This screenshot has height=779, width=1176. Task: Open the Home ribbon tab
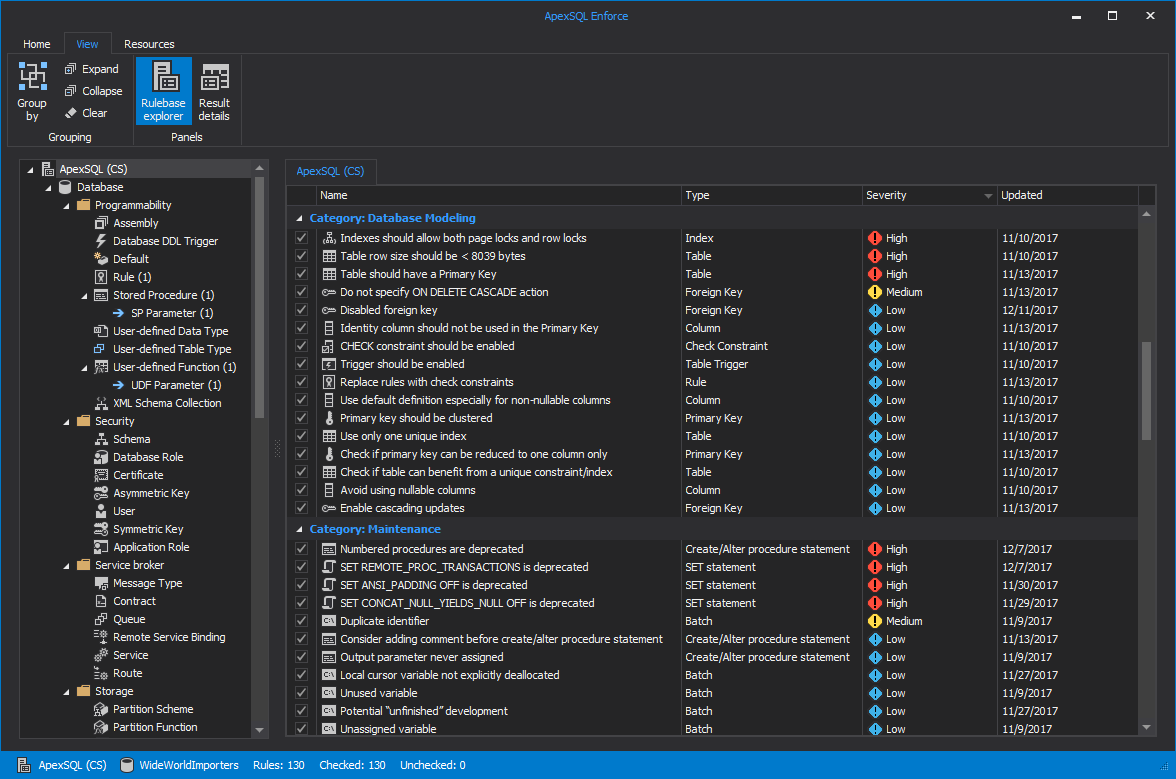(37, 44)
